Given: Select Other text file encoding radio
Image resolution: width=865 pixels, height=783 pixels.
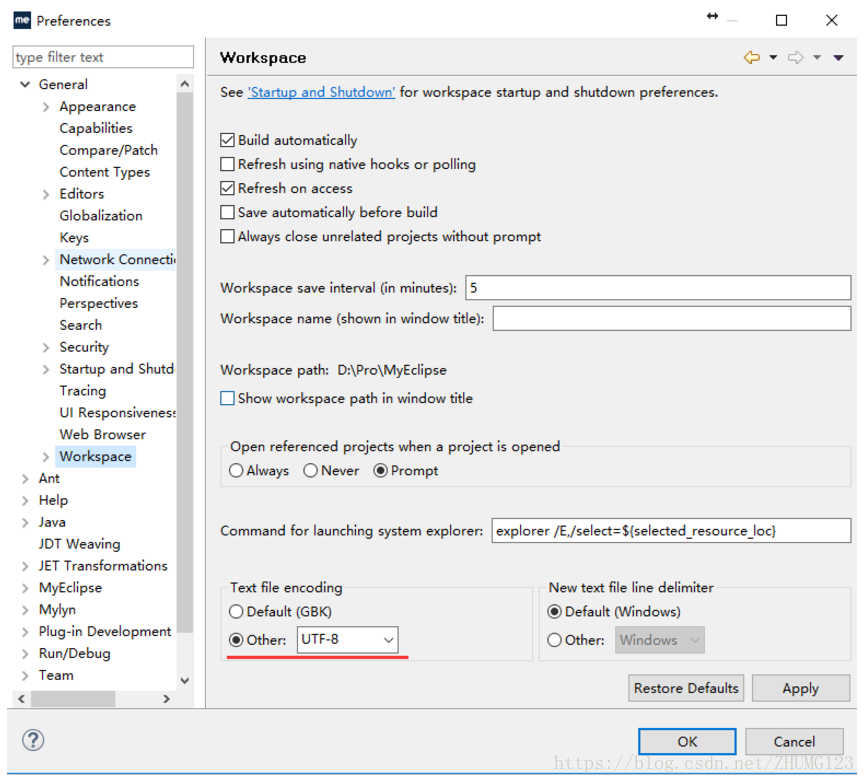Looking at the screenshot, I should (236, 640).
